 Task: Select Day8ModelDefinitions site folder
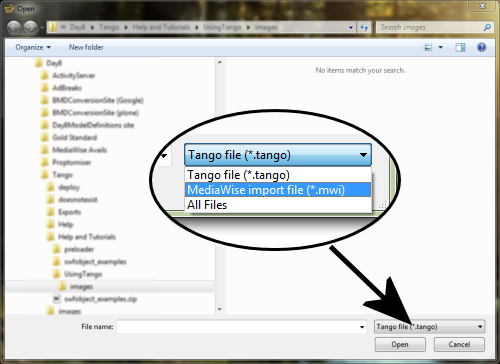point(93,125)
